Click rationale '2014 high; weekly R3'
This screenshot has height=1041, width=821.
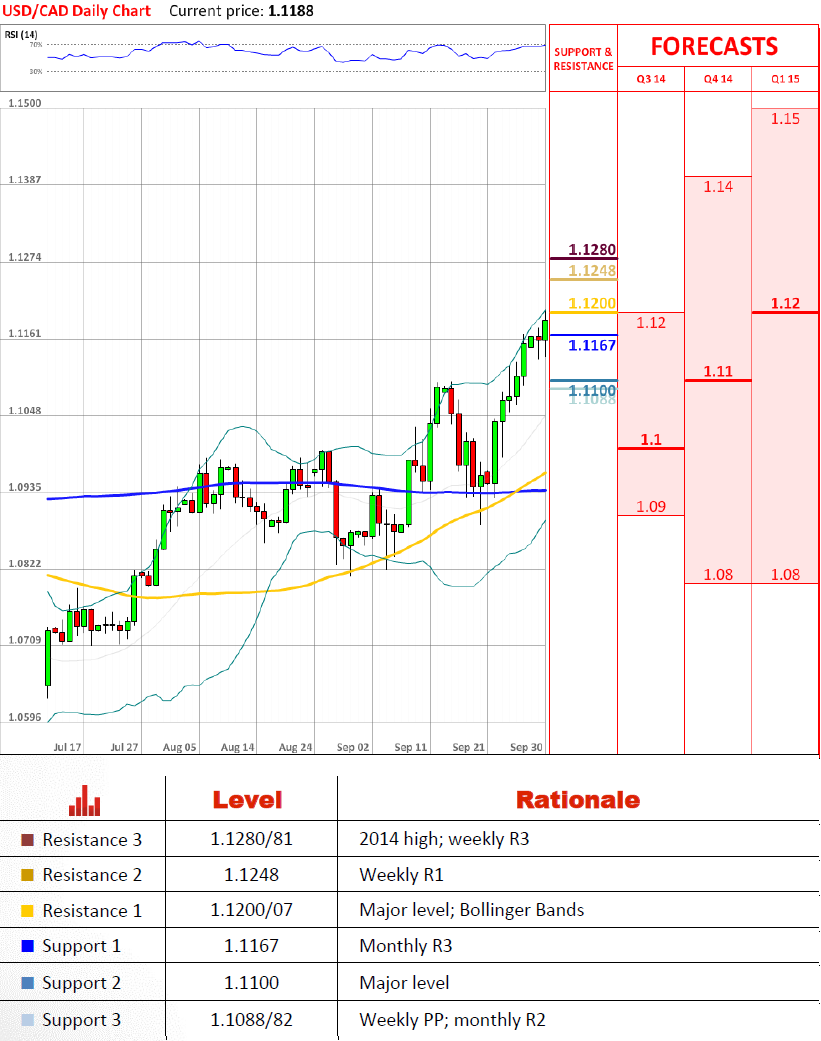(444, 839)
